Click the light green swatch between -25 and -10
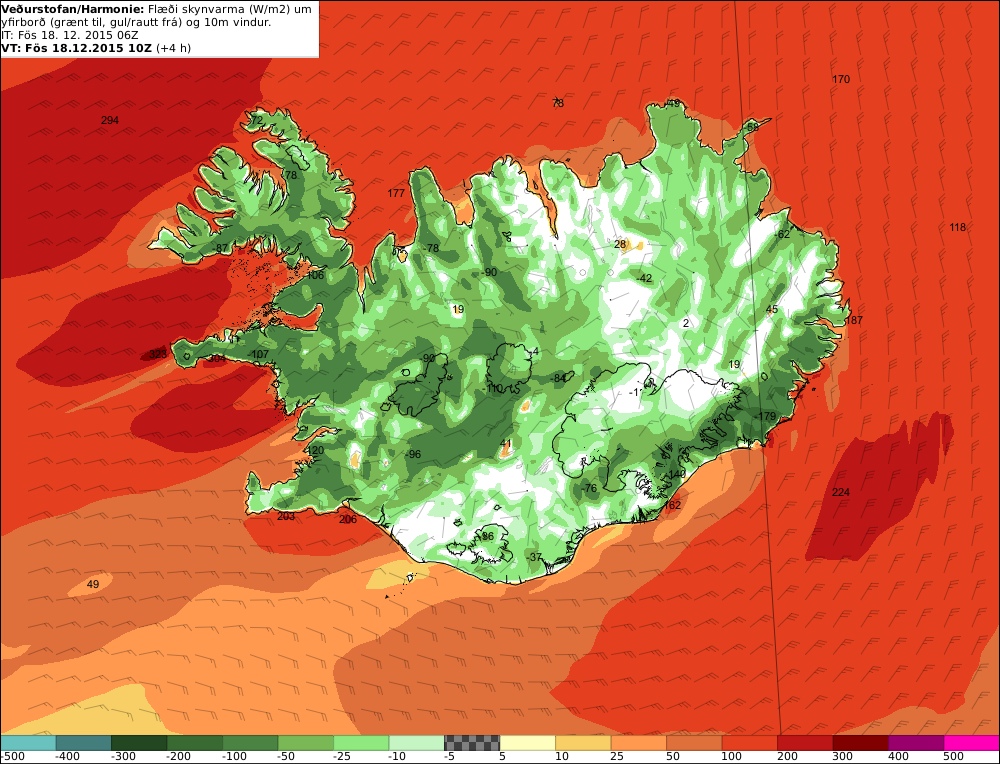 [x=360, y=742]
